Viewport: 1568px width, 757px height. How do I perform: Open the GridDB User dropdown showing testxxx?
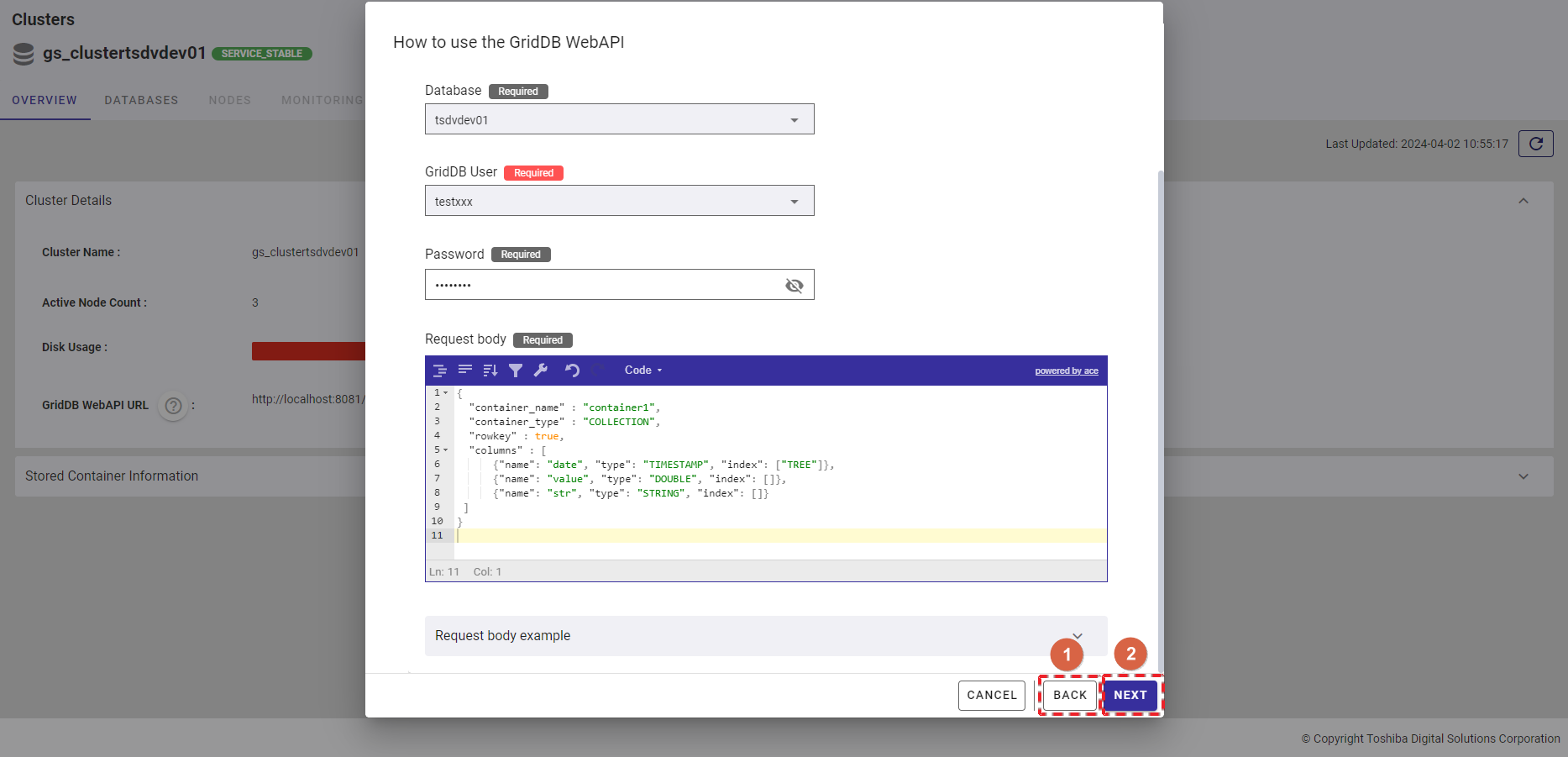coord(619,201)
